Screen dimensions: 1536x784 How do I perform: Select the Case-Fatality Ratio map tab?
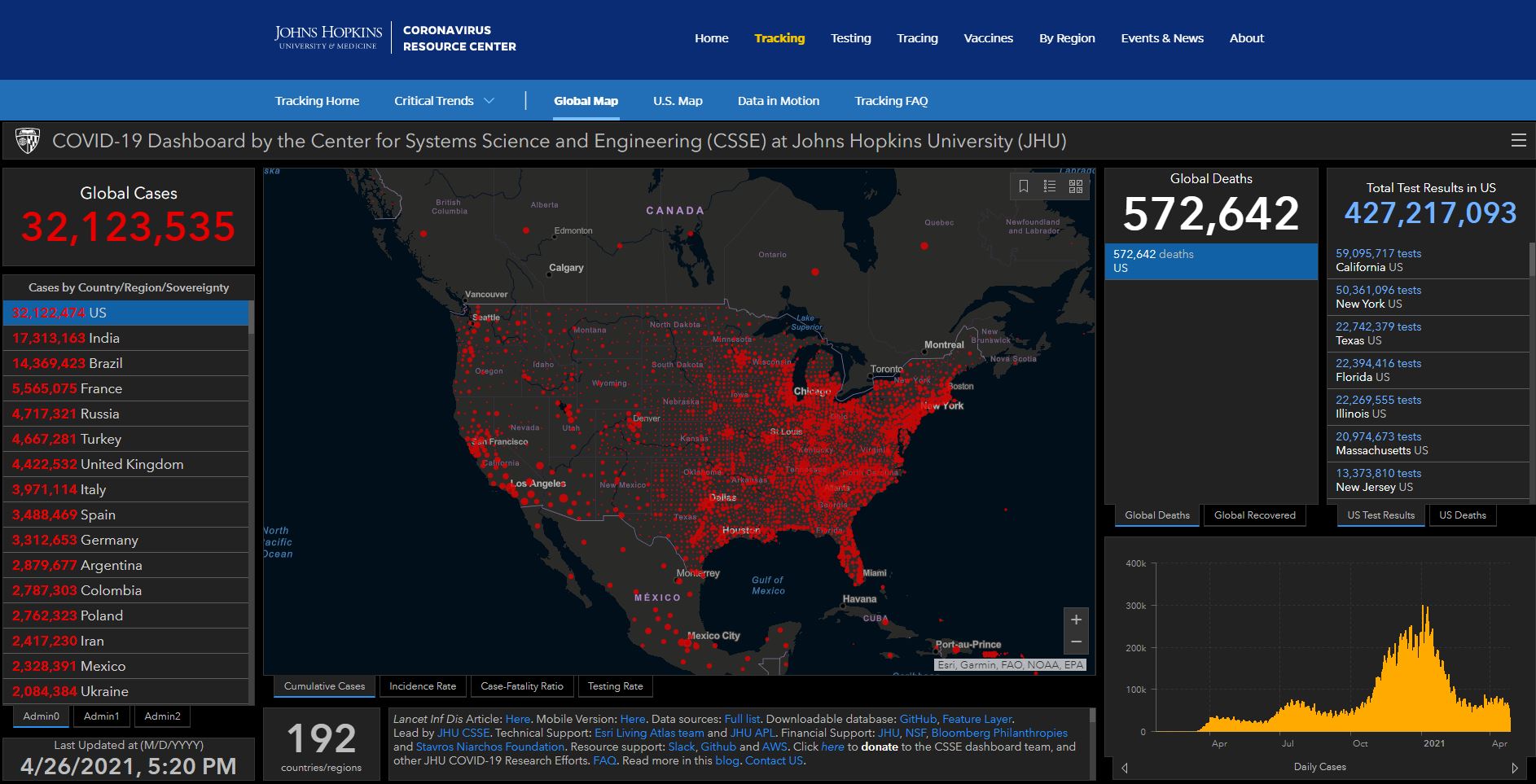(522, 686)
